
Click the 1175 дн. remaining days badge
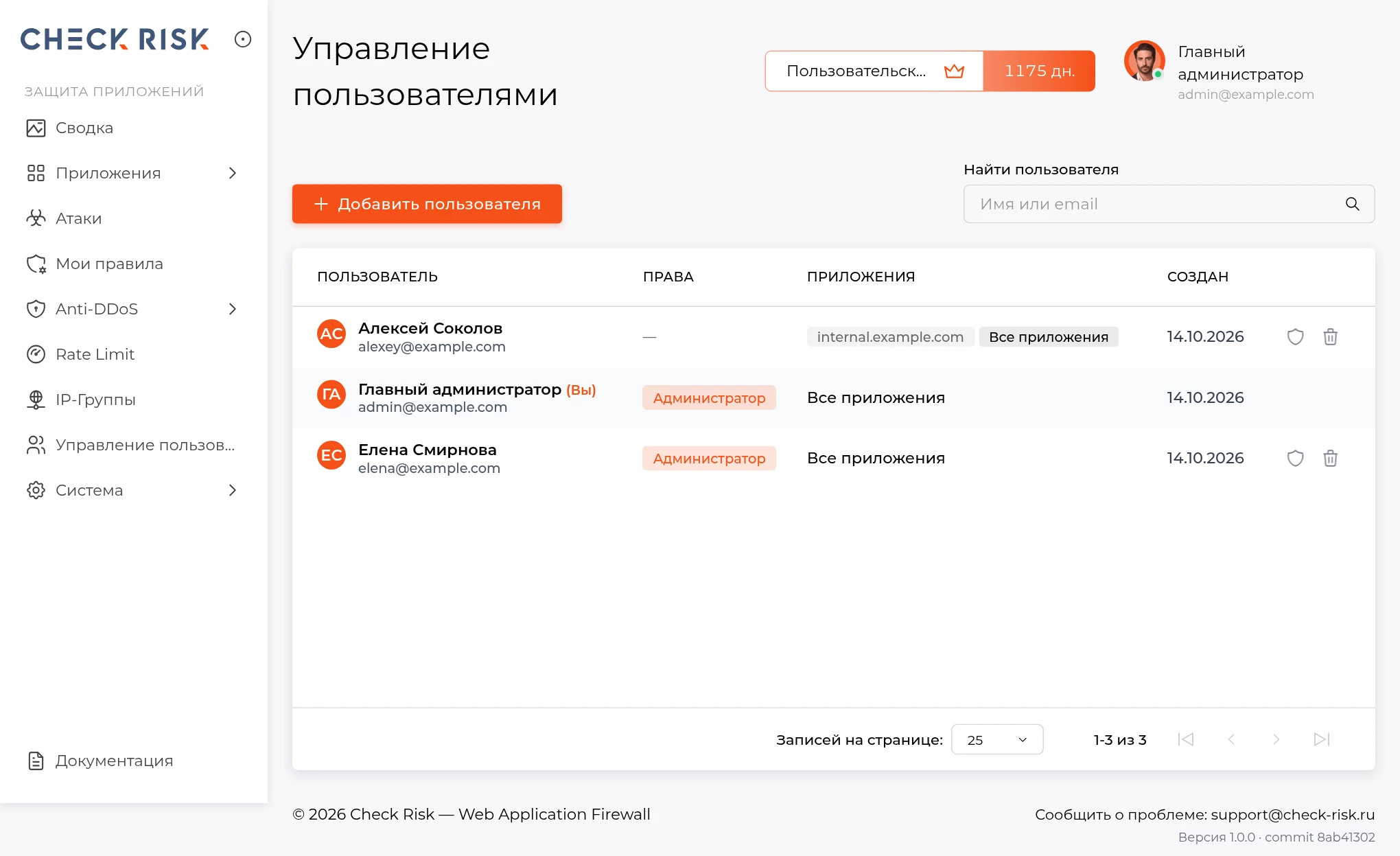click(x=1039, y=71)
